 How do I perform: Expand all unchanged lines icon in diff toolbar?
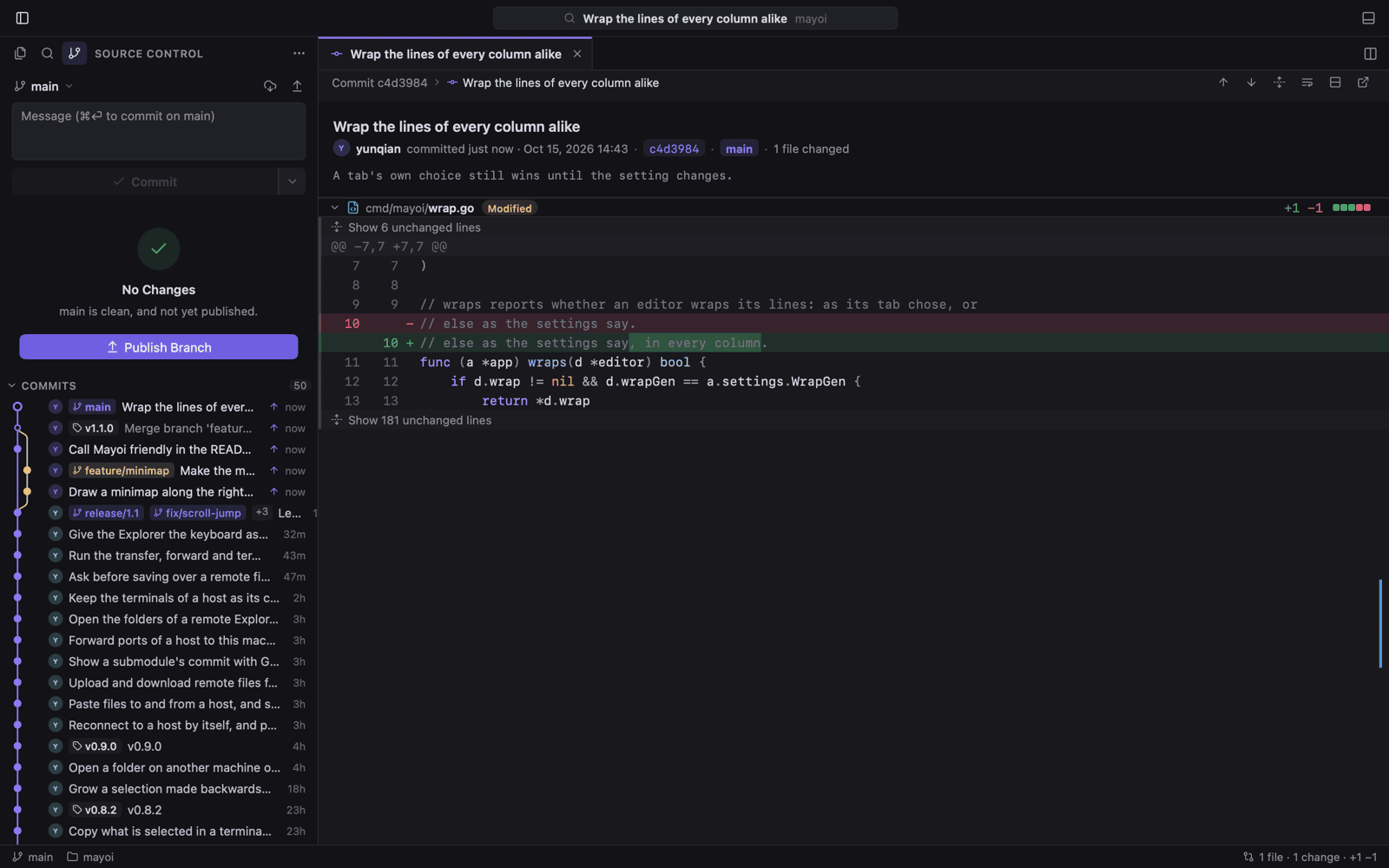pyautogui.click(x=1279, y=82)
